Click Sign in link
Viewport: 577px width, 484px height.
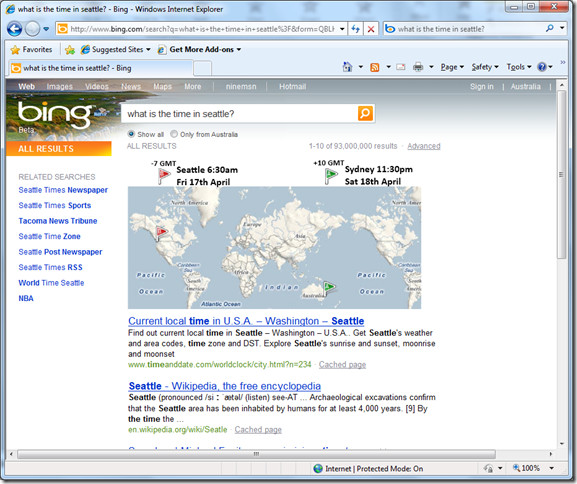482,86
